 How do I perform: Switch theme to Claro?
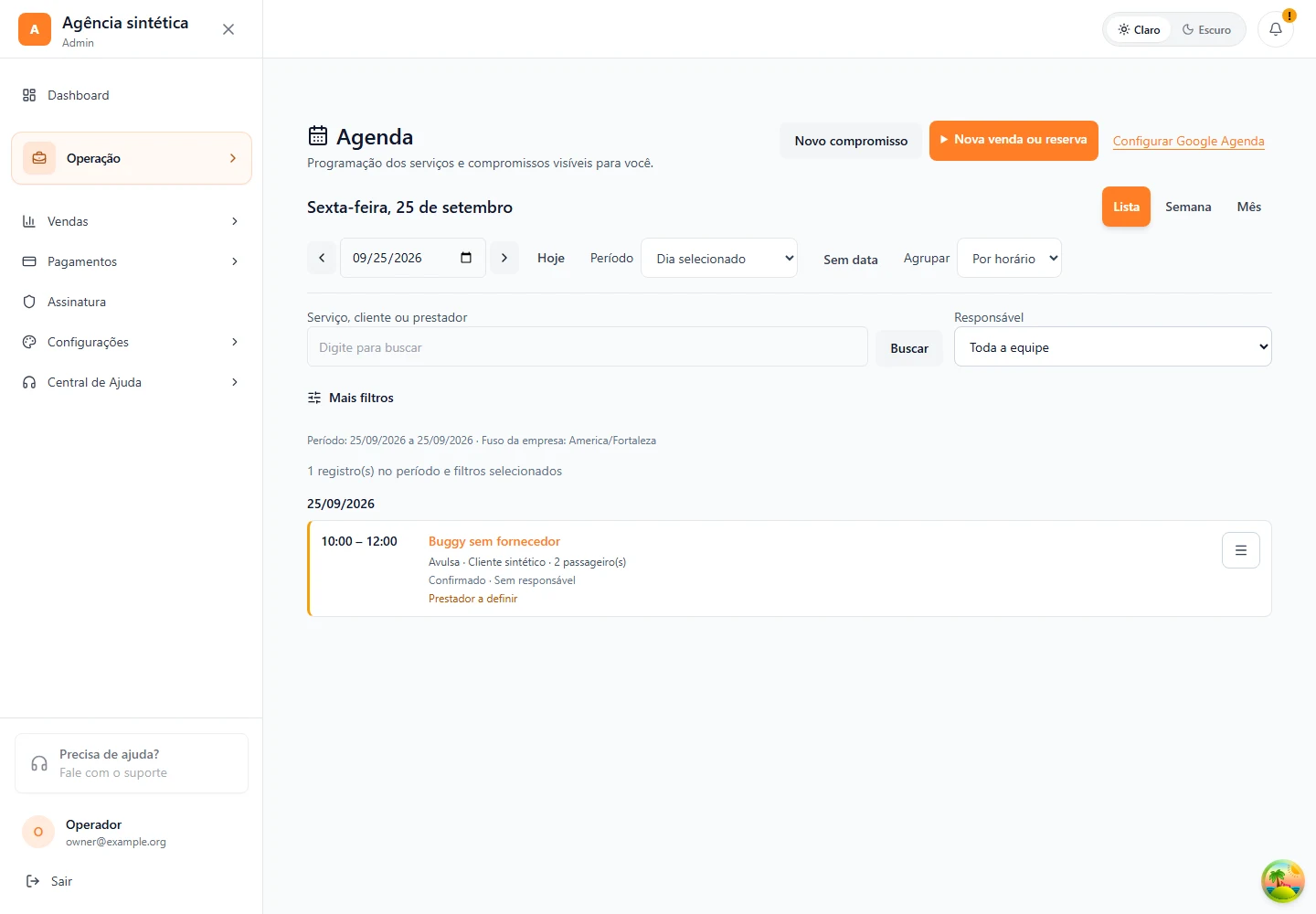(x=1139, y=29)
